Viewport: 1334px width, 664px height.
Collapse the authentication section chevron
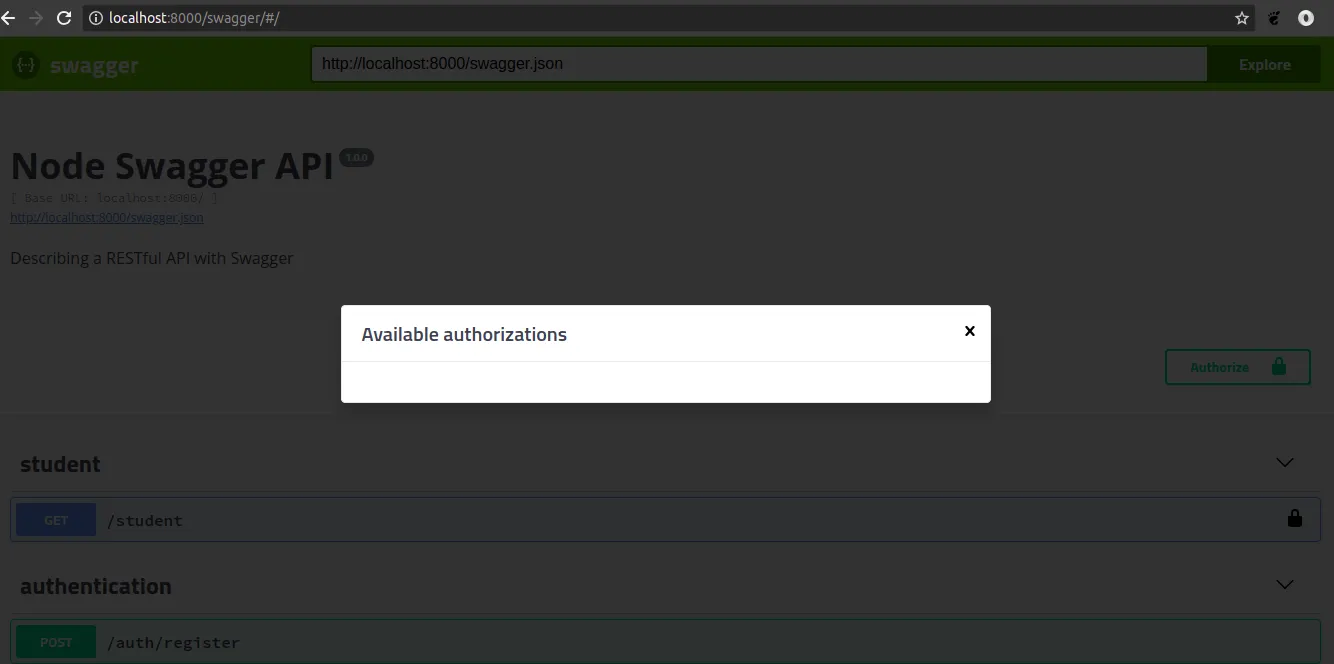coord(1285,584)
